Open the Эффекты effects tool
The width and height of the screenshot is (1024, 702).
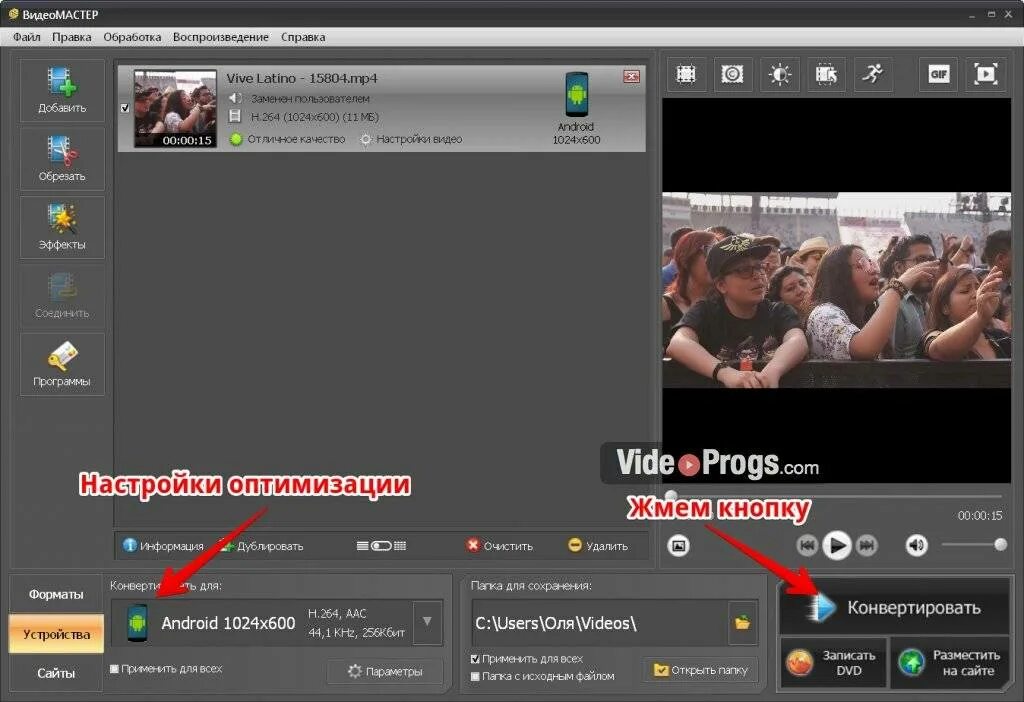point(62,227)
